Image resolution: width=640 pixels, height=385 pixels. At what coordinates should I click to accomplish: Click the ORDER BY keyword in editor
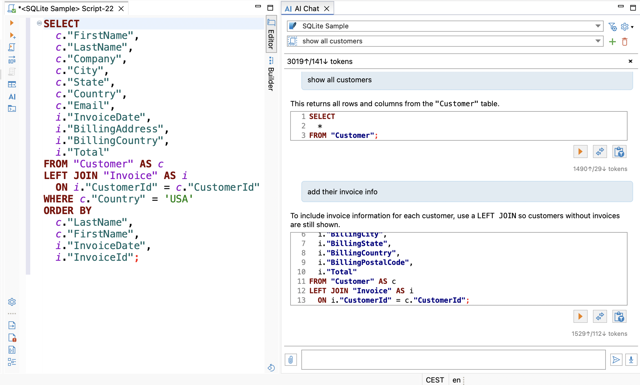pos(67,211)
